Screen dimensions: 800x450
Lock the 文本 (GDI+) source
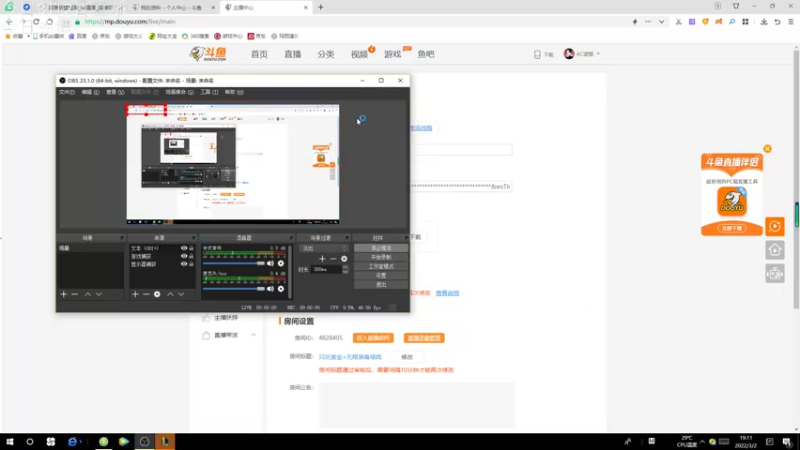coord(191,248)
